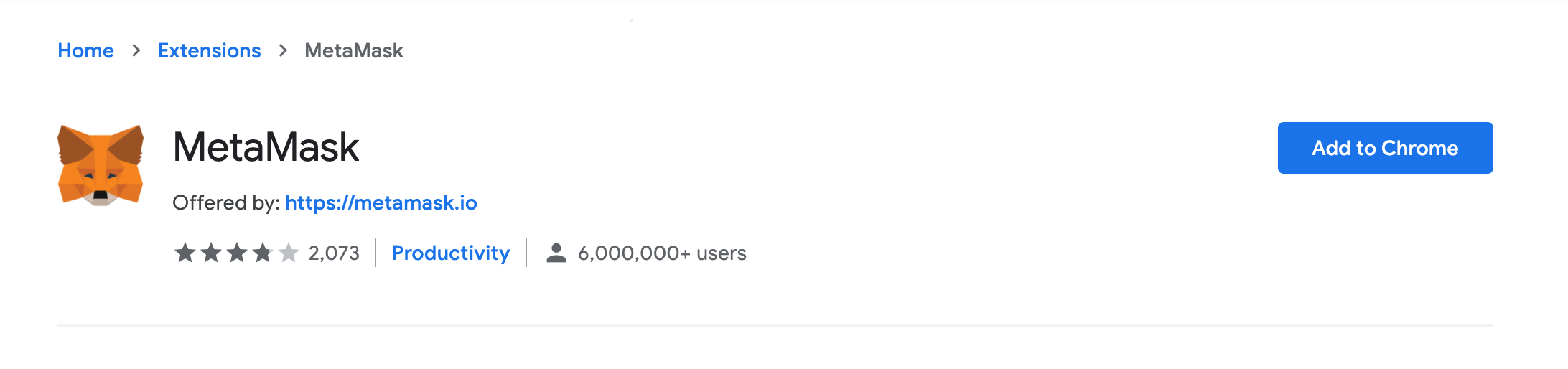
Task: Click the MetaMask fox logo icon
Action: (101, 165)
